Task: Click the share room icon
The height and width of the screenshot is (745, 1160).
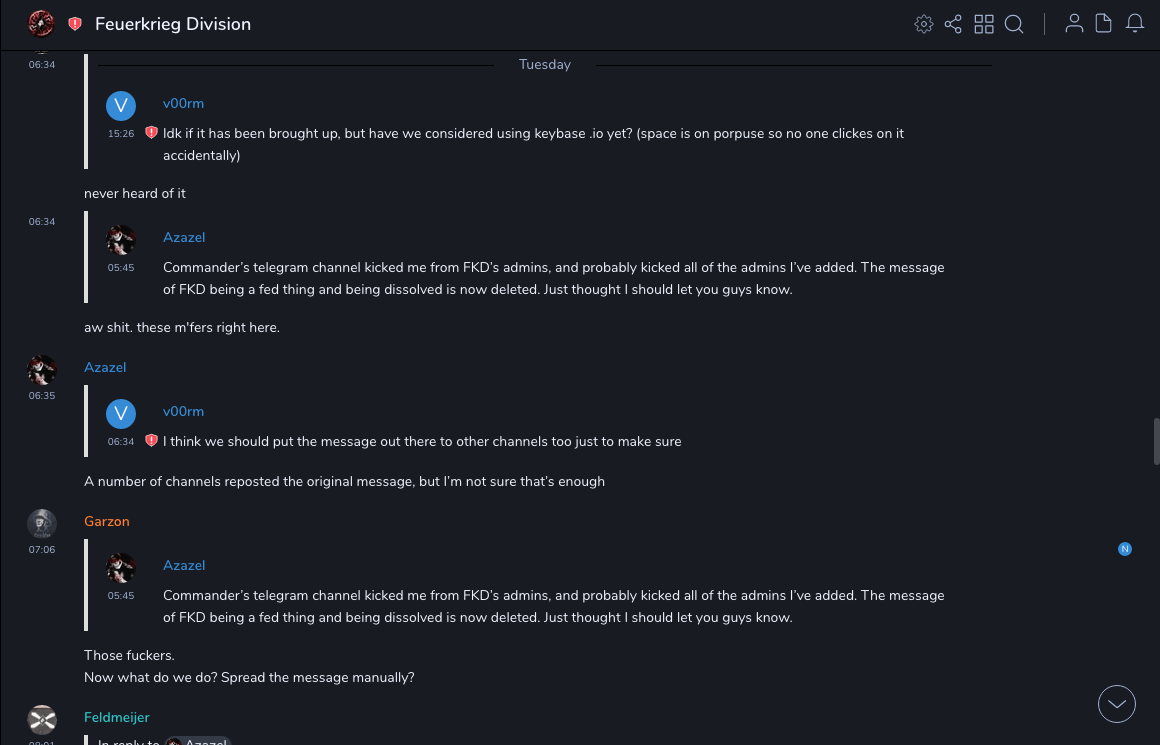Action: click(x=953, y=24)
